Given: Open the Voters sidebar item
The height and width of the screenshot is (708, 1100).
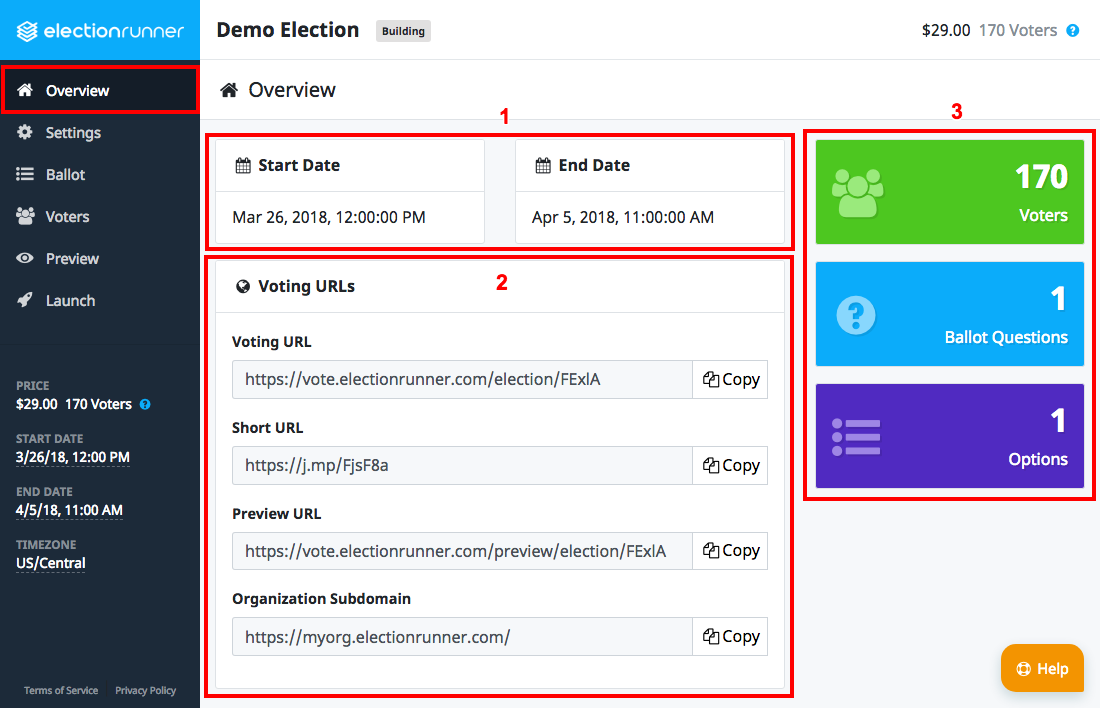Looking at the screenshot, I should click(x=100, y=216).
